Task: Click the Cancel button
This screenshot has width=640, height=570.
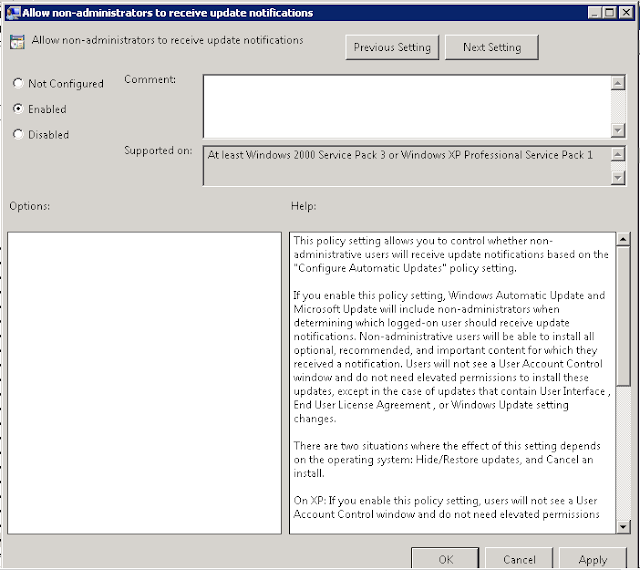Action: [519, 559]
